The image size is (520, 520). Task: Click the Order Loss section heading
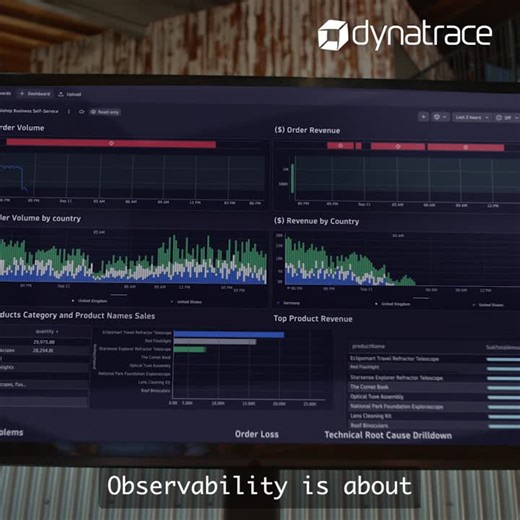(257, 434)
